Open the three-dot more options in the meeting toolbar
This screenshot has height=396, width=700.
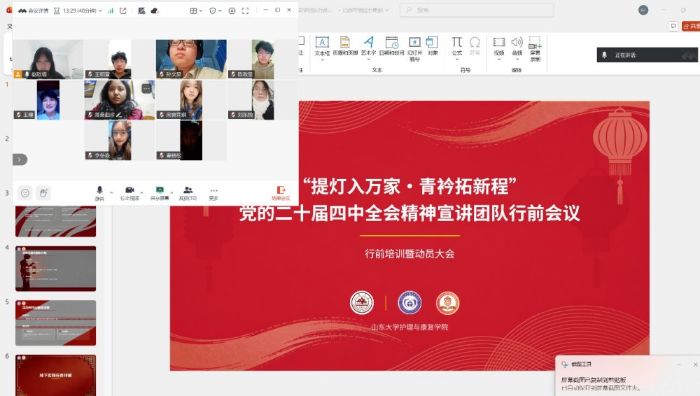[x=214, y=193]
